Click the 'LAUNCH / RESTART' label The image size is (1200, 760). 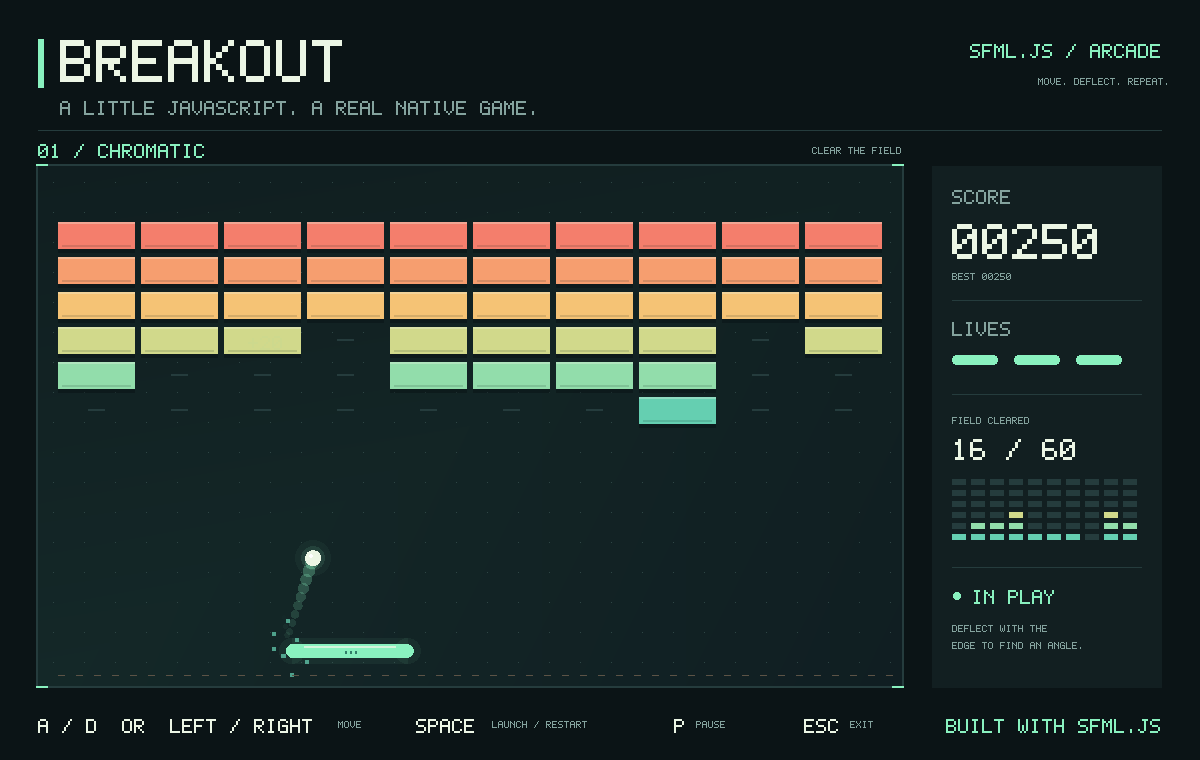click(539, 725)
